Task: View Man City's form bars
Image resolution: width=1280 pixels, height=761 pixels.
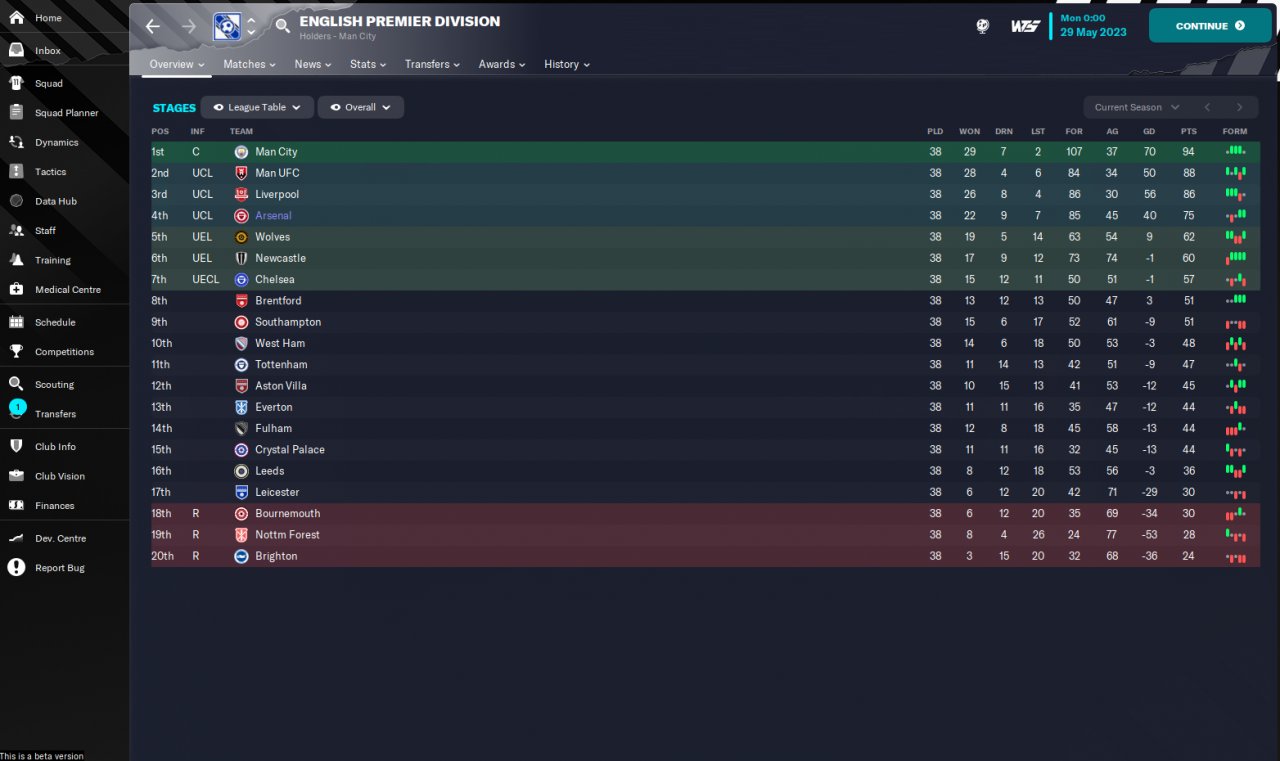Action: click(1236, 152)
